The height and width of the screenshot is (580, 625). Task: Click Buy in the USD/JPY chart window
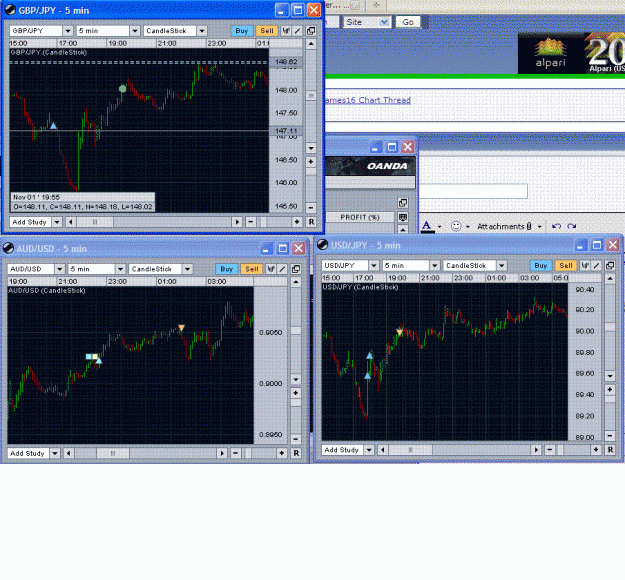pyautogui.click(x=541, y=265)
